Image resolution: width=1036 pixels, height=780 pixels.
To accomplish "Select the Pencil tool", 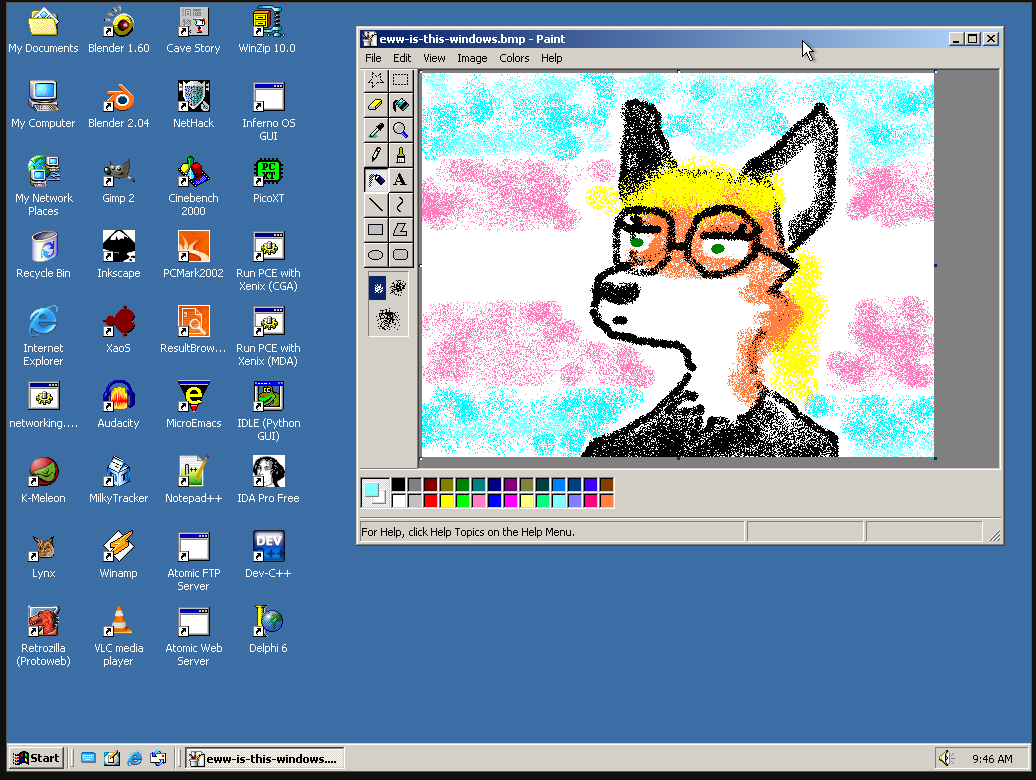I will click(376, 155).
